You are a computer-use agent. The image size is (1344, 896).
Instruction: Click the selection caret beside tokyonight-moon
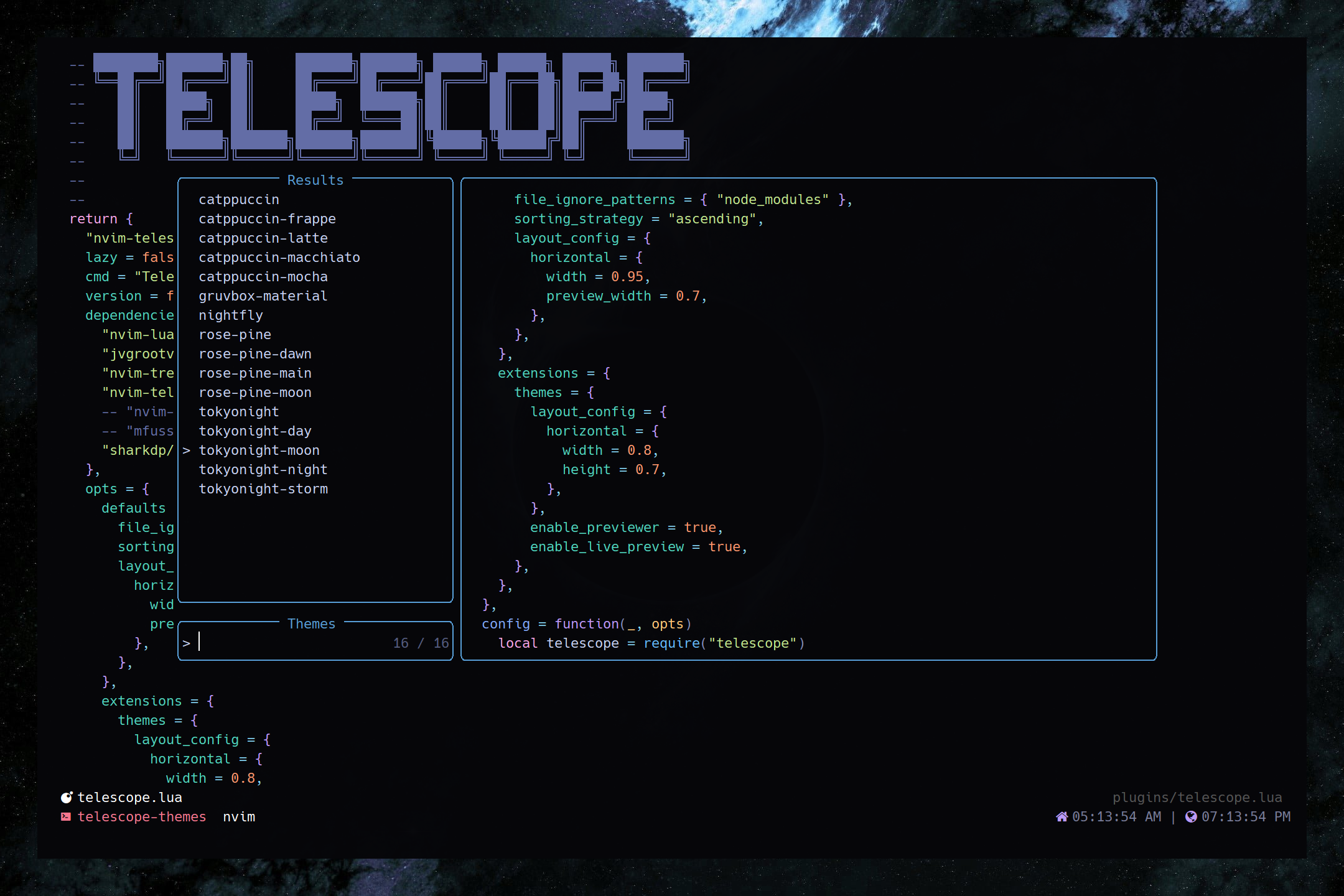click(186, 450)
